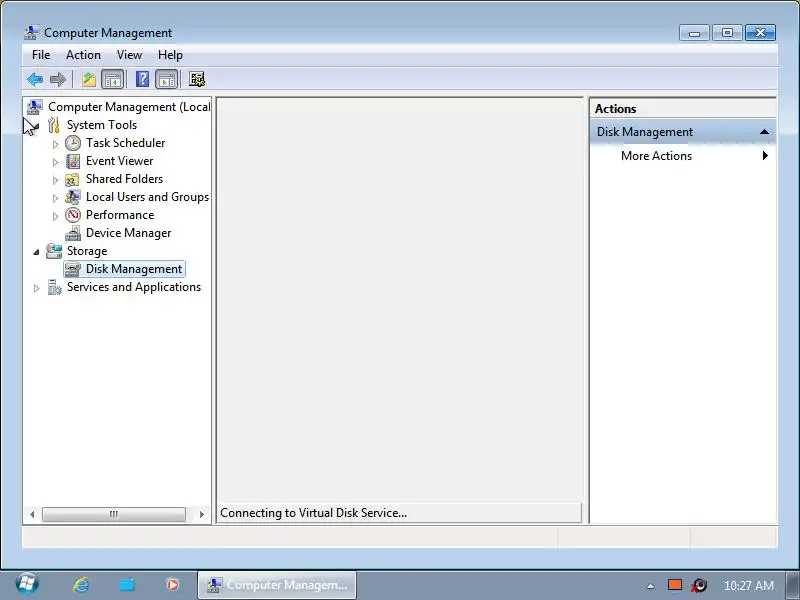This screenshot has width=800, height=600.
Task: Click the orange tray icon
Action: 675,585
